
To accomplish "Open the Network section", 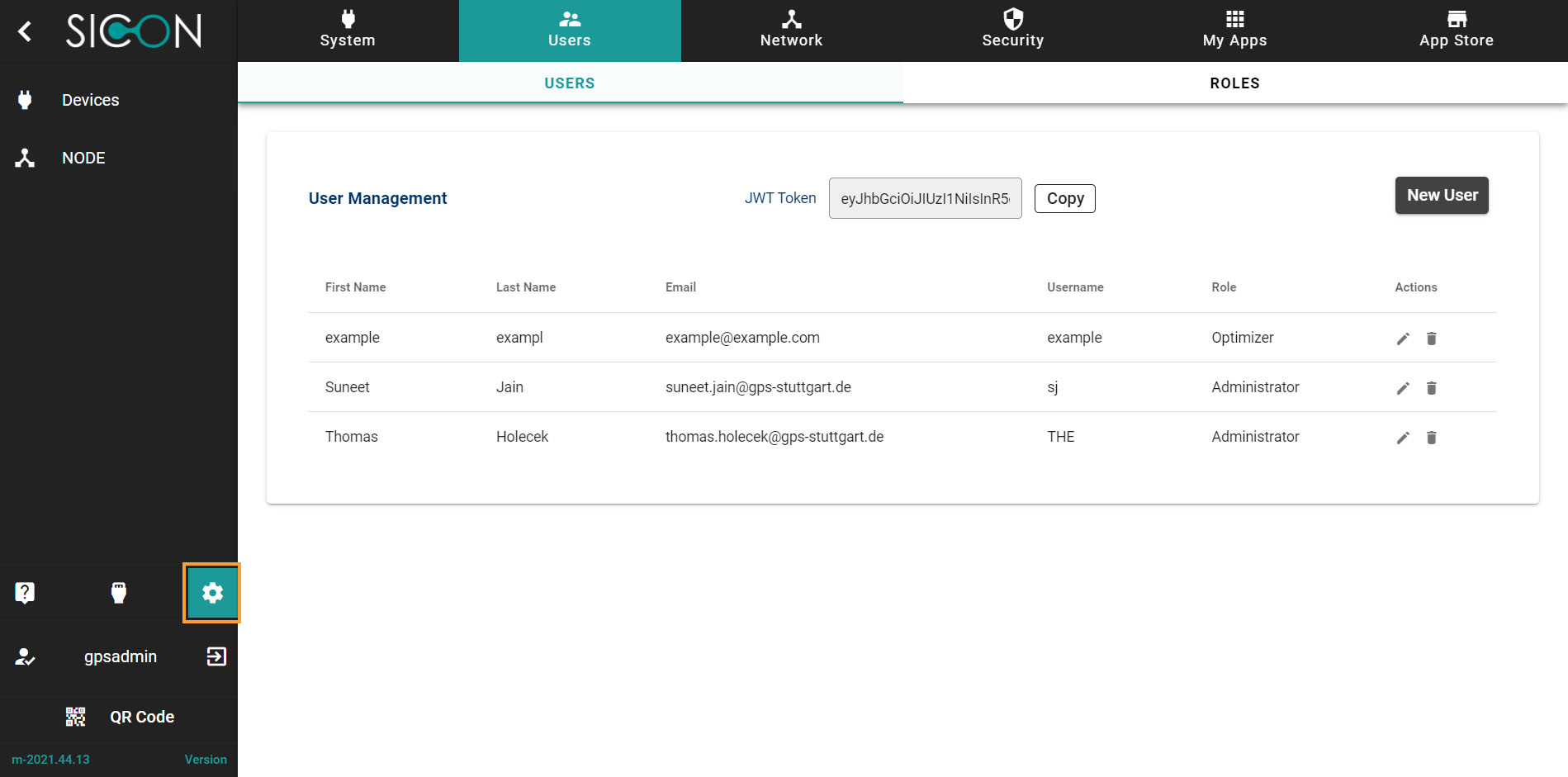I will tap(791, 31).
